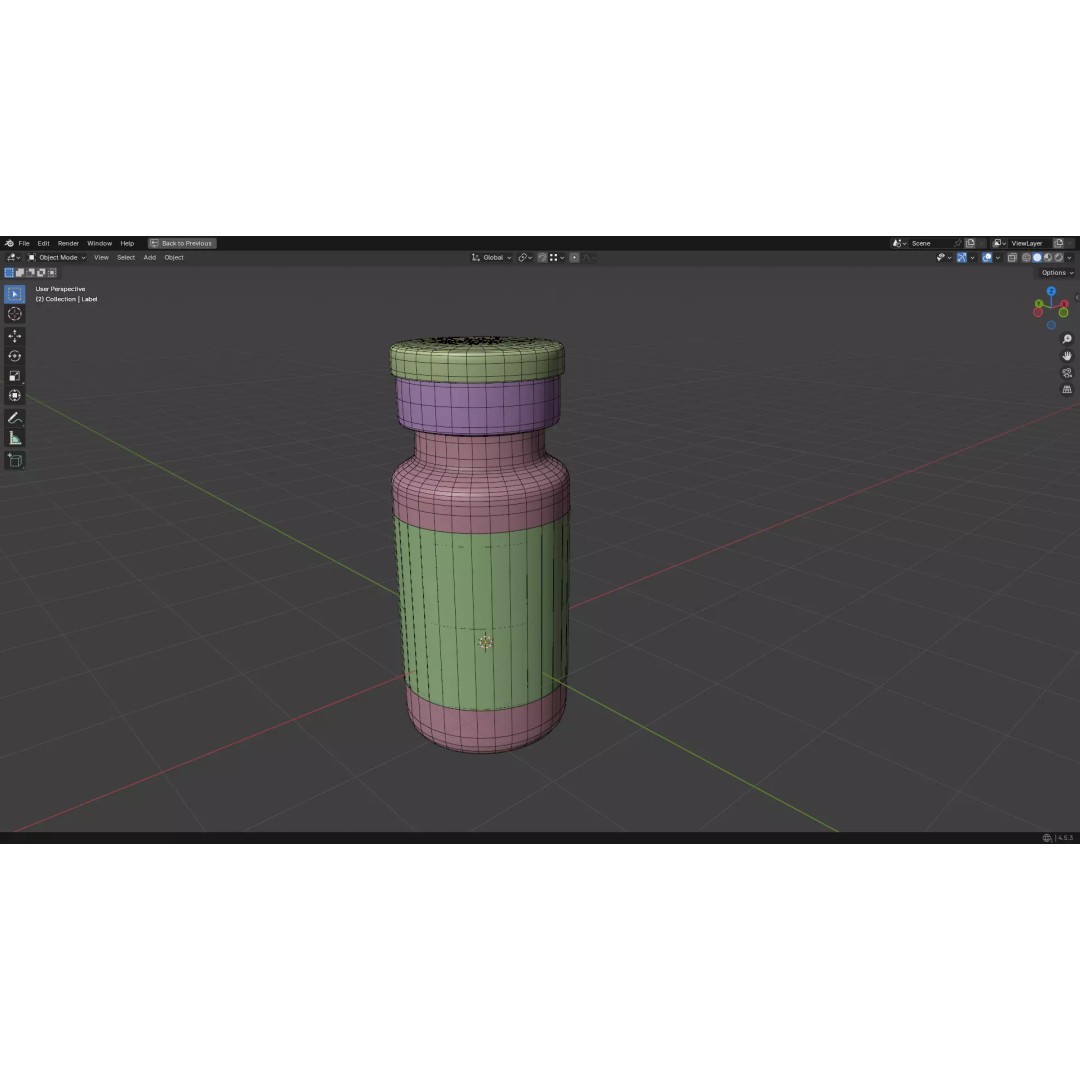This screenshot has height=1080, width=1080.
Task: Toggle X-ray mode
Action: point(1012,258)
